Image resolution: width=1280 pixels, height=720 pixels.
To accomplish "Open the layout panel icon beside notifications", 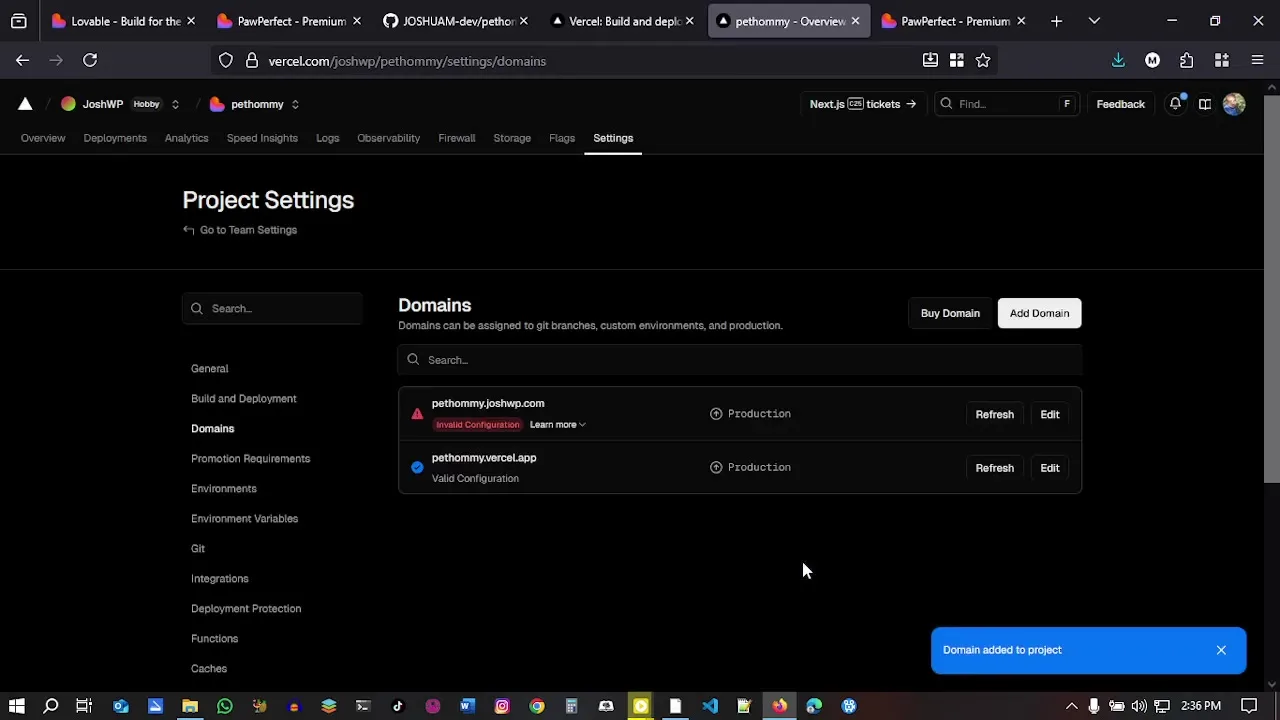I will [x=1205, y=104].
